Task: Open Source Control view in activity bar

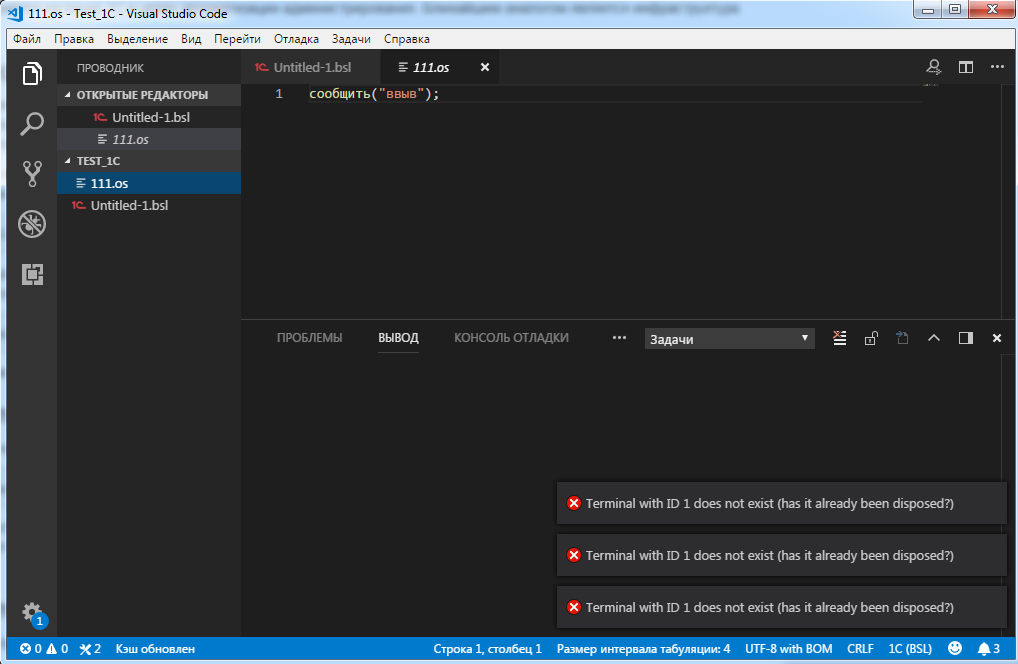Action: point(32,173)
